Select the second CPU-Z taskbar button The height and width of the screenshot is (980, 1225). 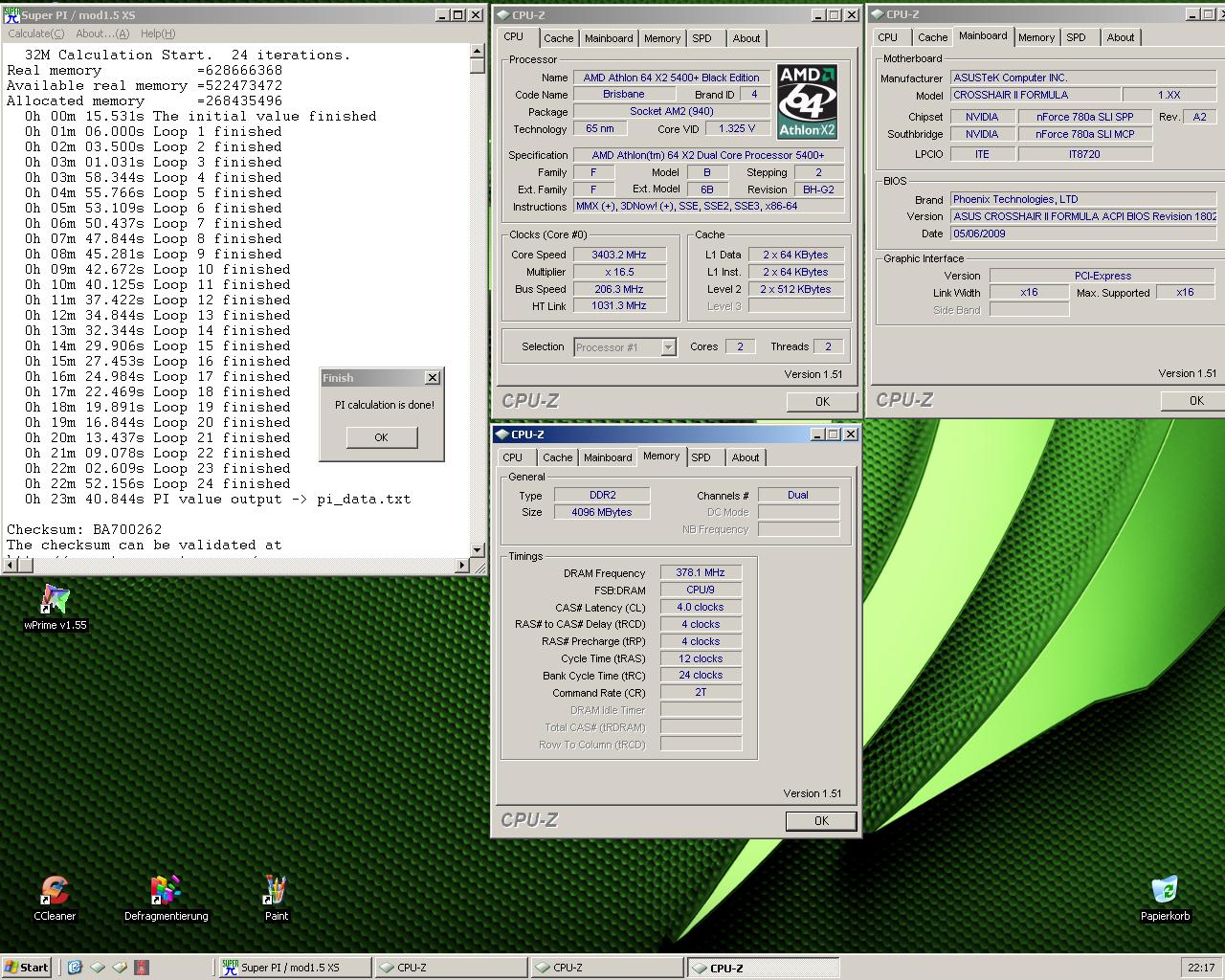[x=606, y=968]
